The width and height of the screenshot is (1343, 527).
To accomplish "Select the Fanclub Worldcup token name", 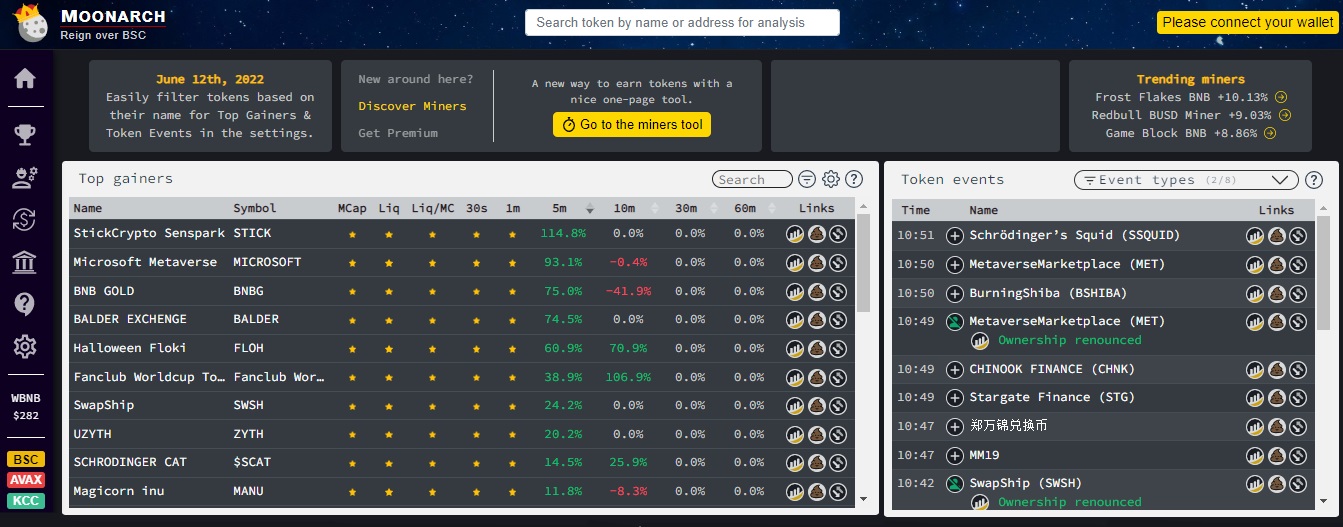I will [149, 377].
